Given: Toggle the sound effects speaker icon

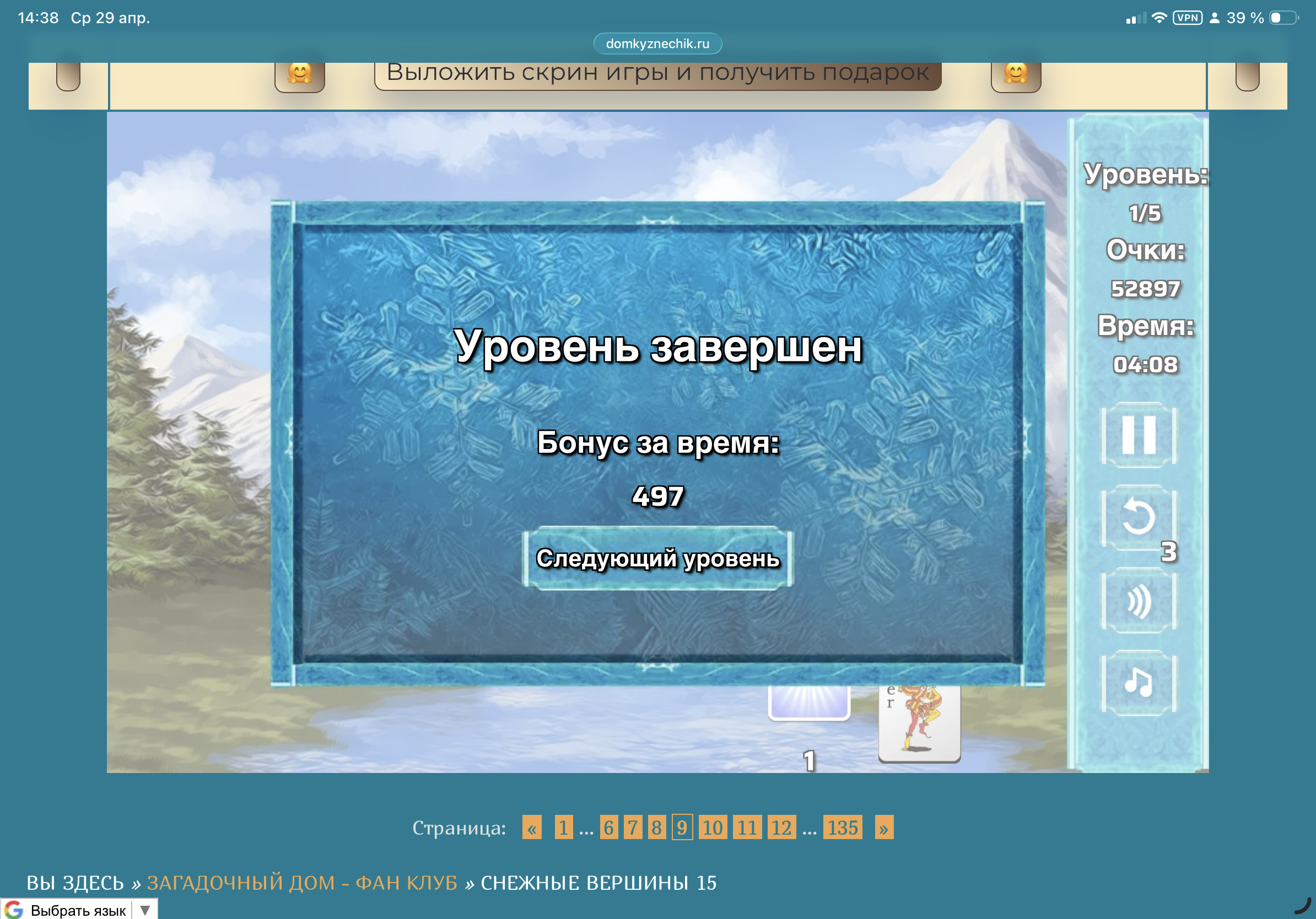Looking at the screenshot, I should (1139, 601).
